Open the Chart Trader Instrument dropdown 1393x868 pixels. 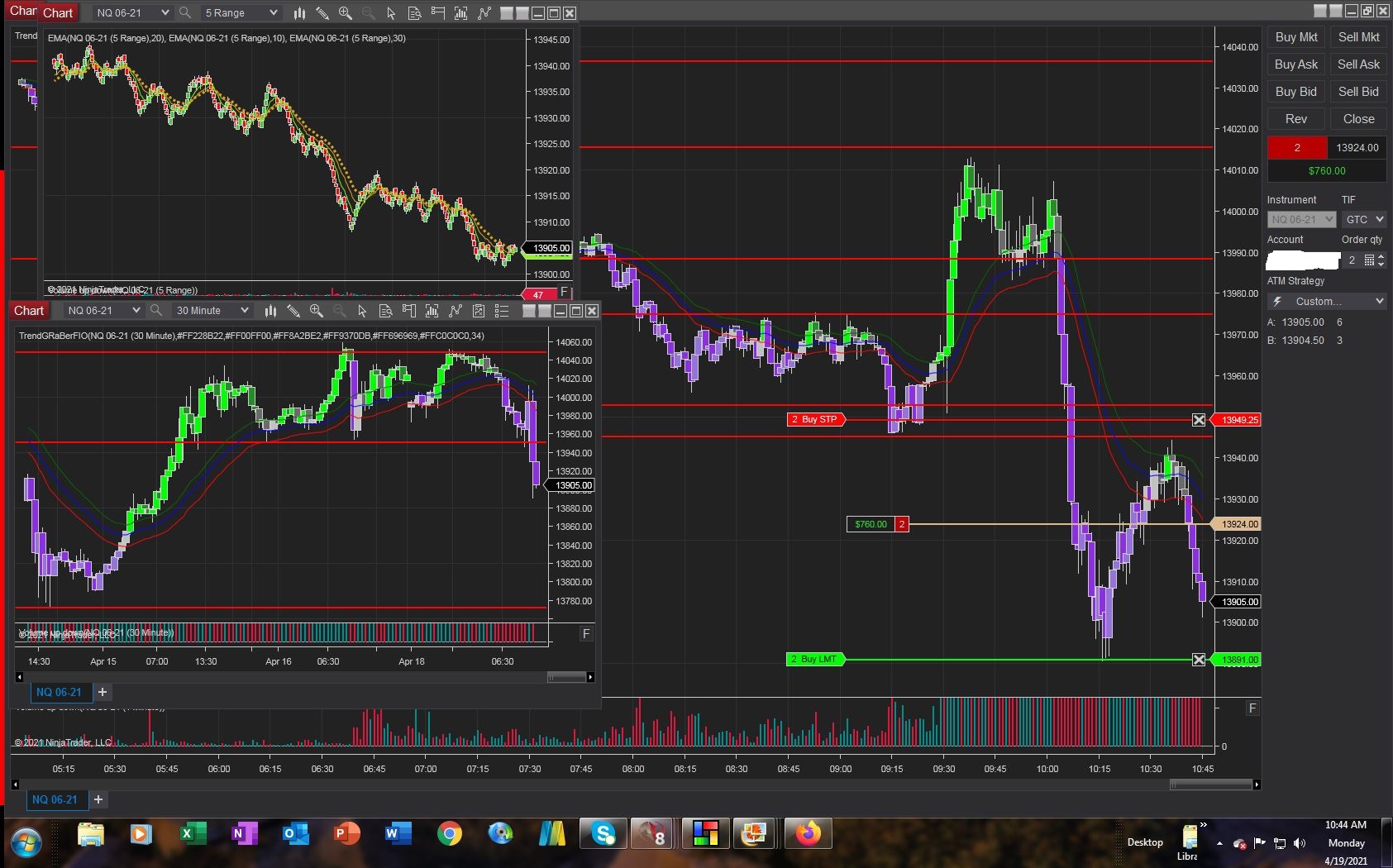point(1301,219)
